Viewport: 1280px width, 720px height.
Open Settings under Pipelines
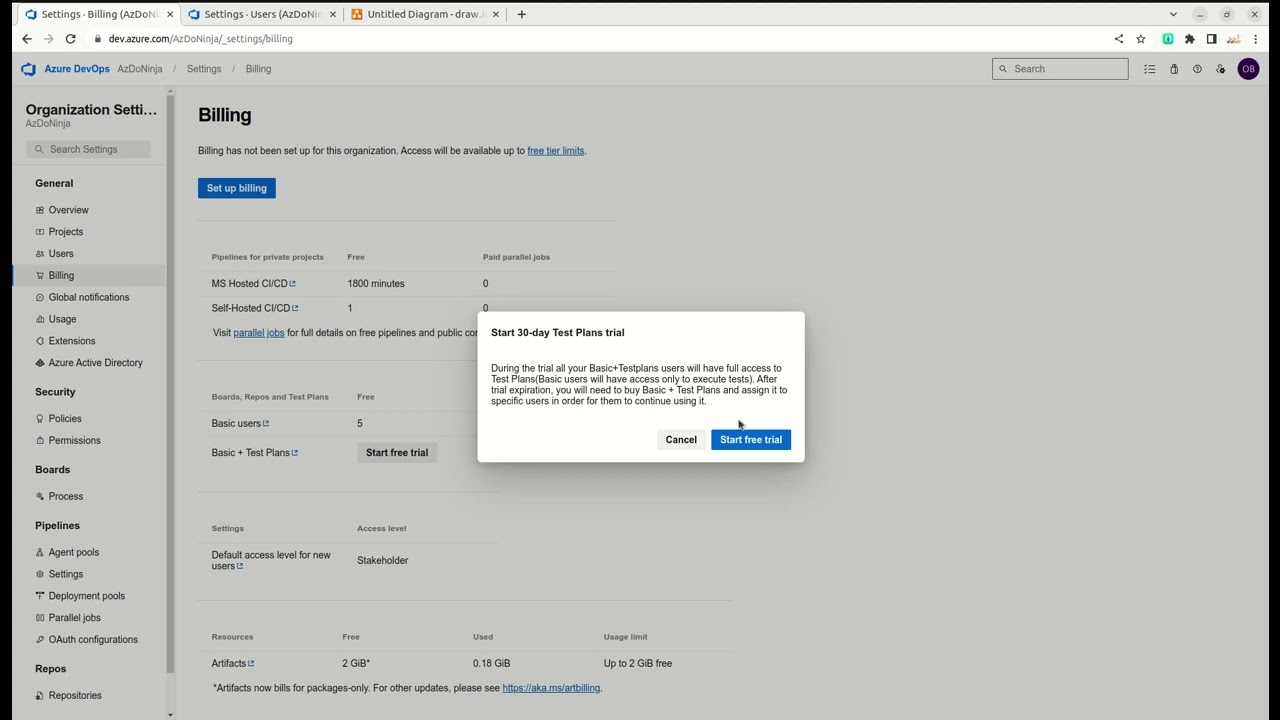click(x=66, y=575)
